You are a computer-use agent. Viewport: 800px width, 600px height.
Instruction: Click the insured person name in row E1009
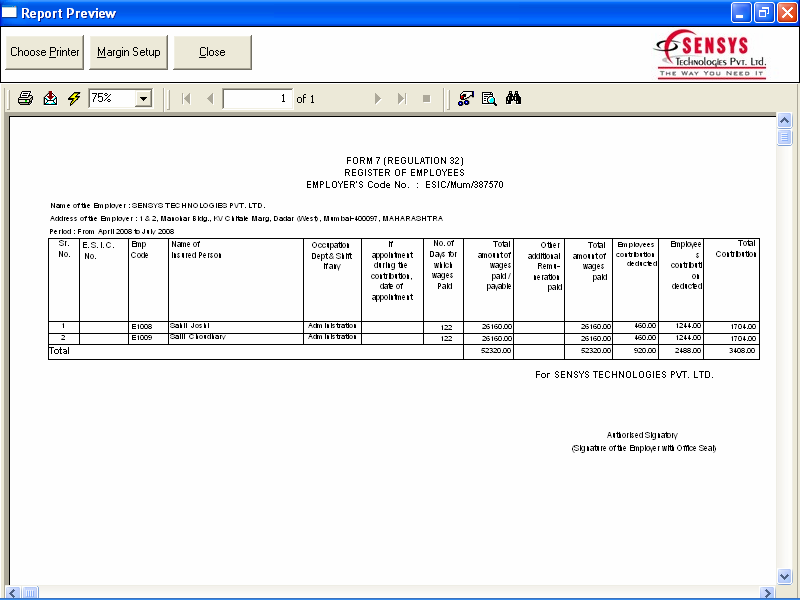coord(198,337)
